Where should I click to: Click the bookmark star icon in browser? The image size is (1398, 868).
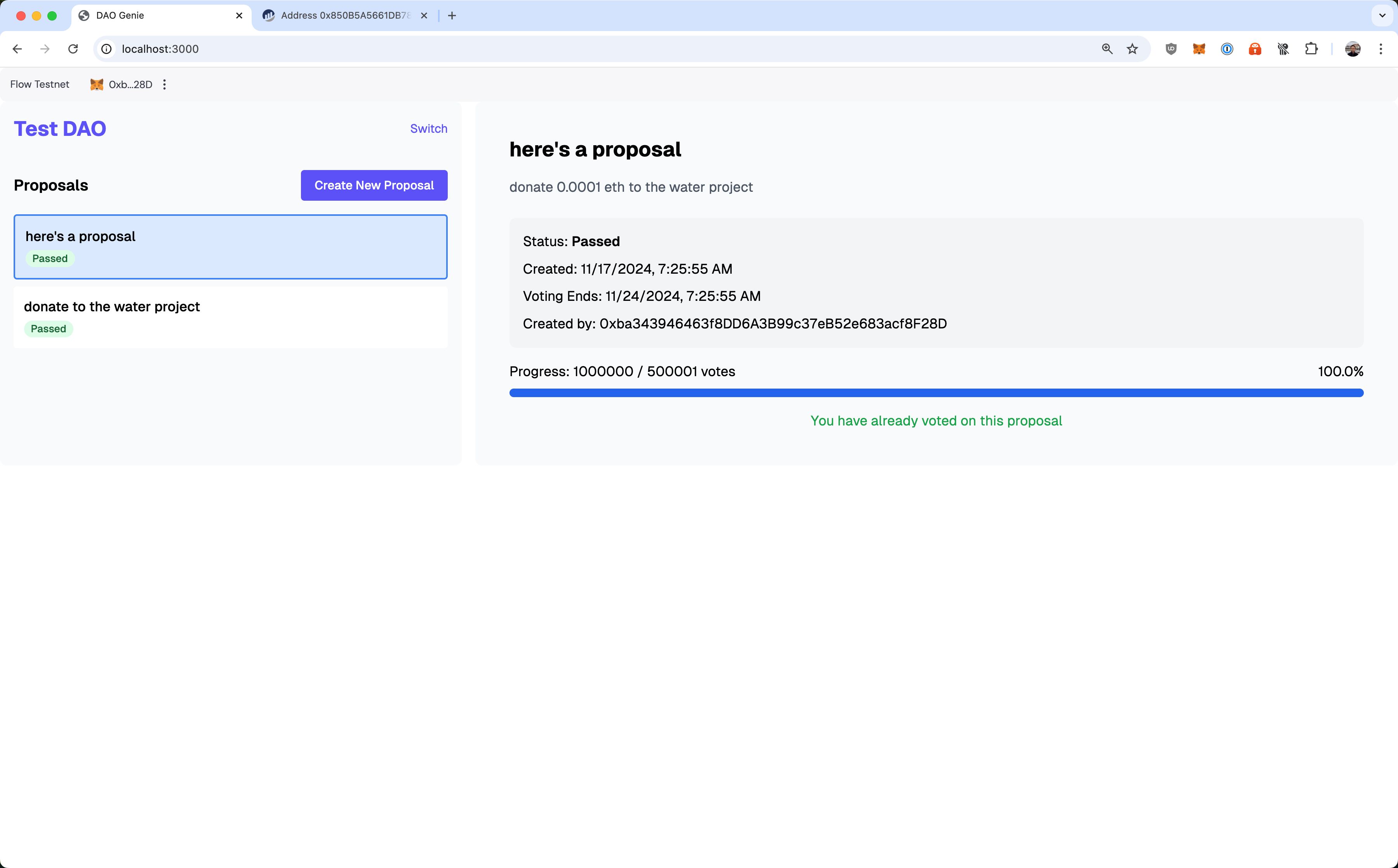pyautogui.click(x=1132, y=49)
